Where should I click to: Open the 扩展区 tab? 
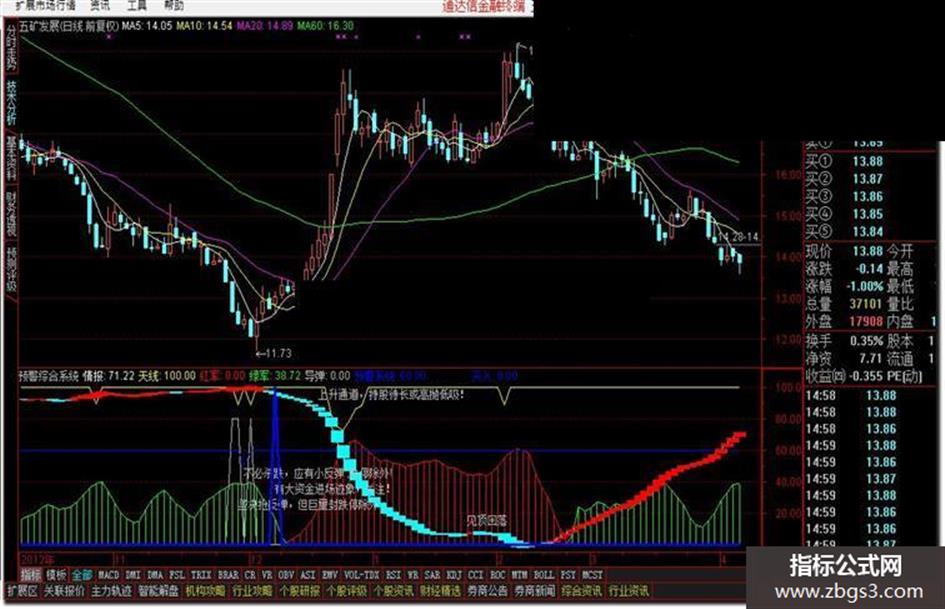click(x=22, y=591)
